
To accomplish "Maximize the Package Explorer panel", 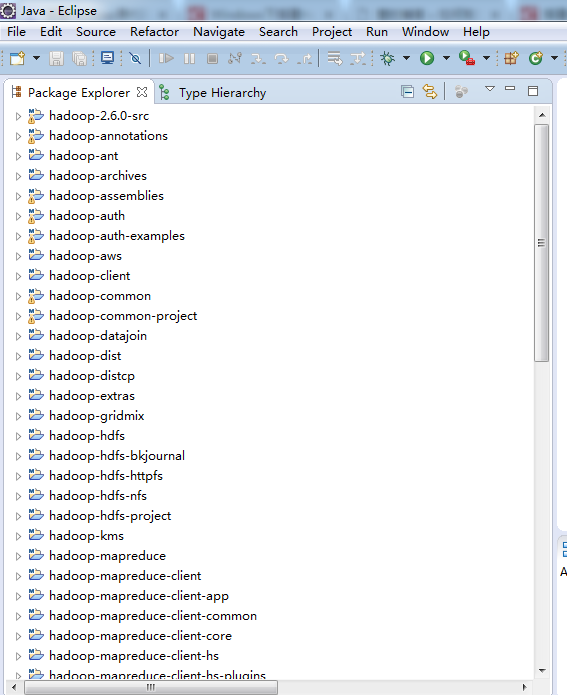I will coord(533,91).
